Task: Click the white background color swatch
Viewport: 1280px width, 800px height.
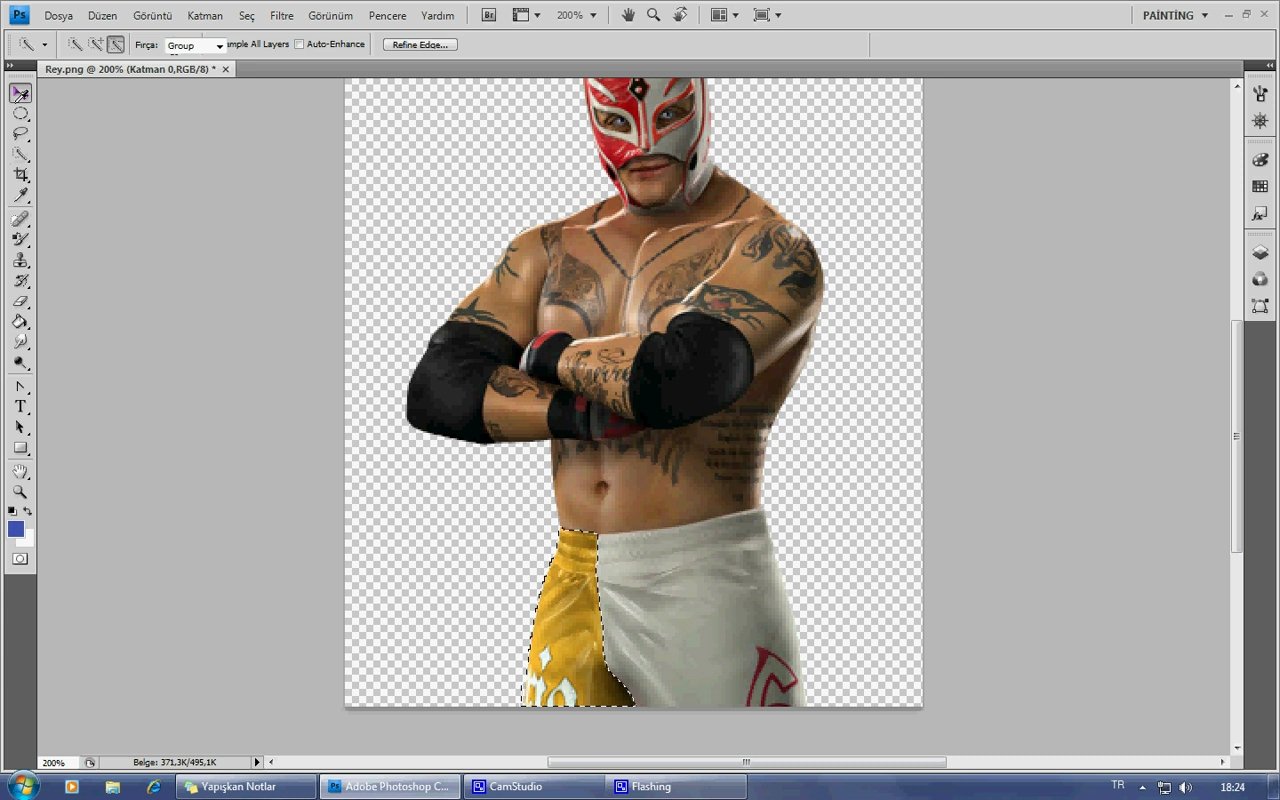Action: [x=28, y=541]
